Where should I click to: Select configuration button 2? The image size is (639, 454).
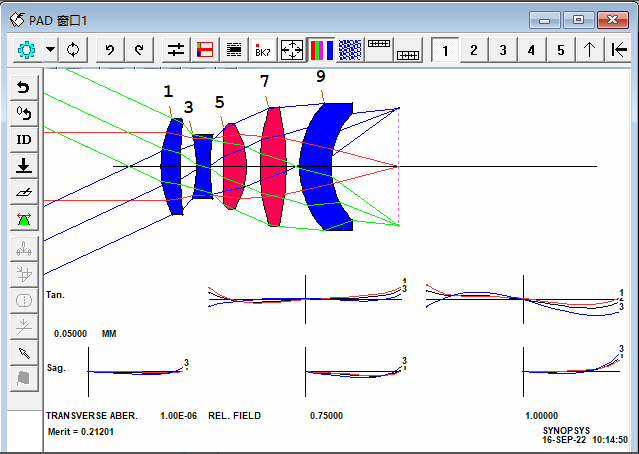[474, 50]
